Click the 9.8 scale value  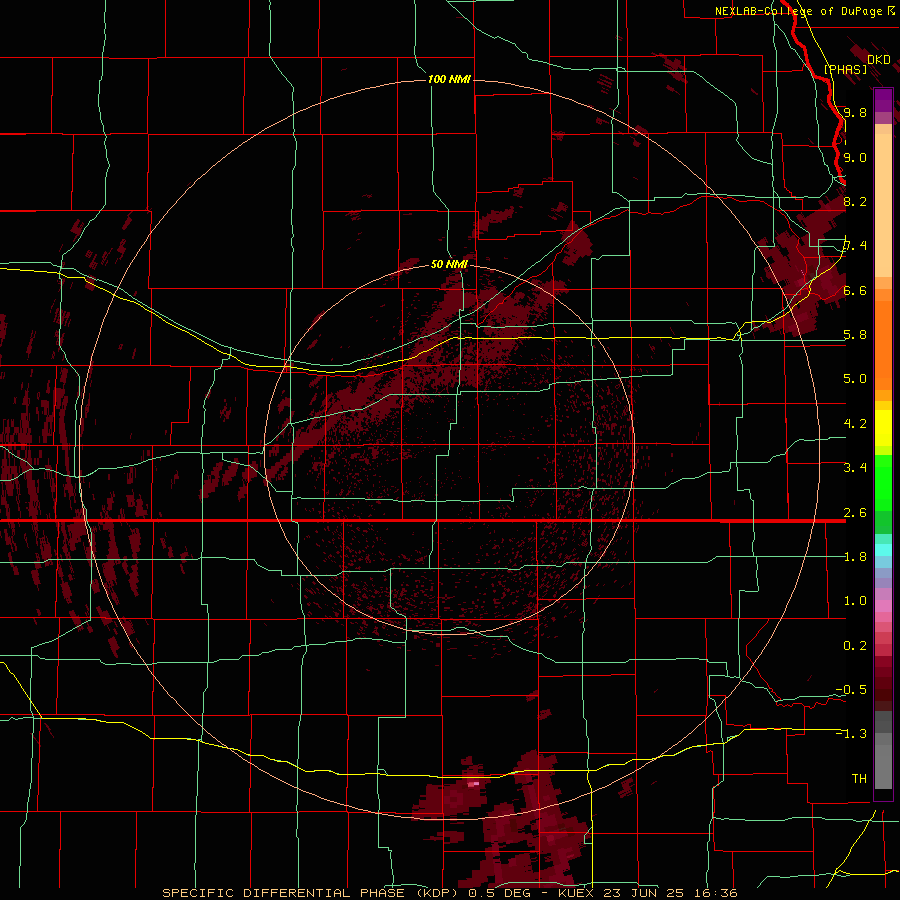tap(855, 112)
